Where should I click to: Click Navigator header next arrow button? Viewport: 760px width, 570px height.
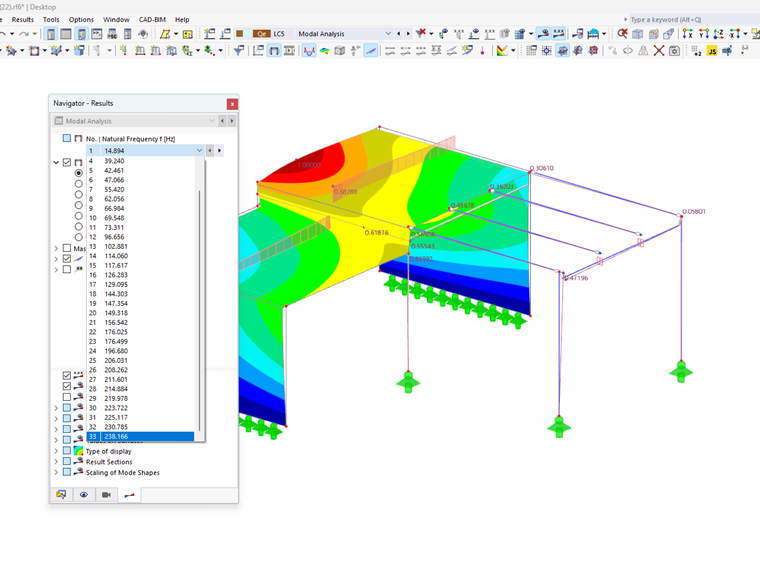(232, 121)
